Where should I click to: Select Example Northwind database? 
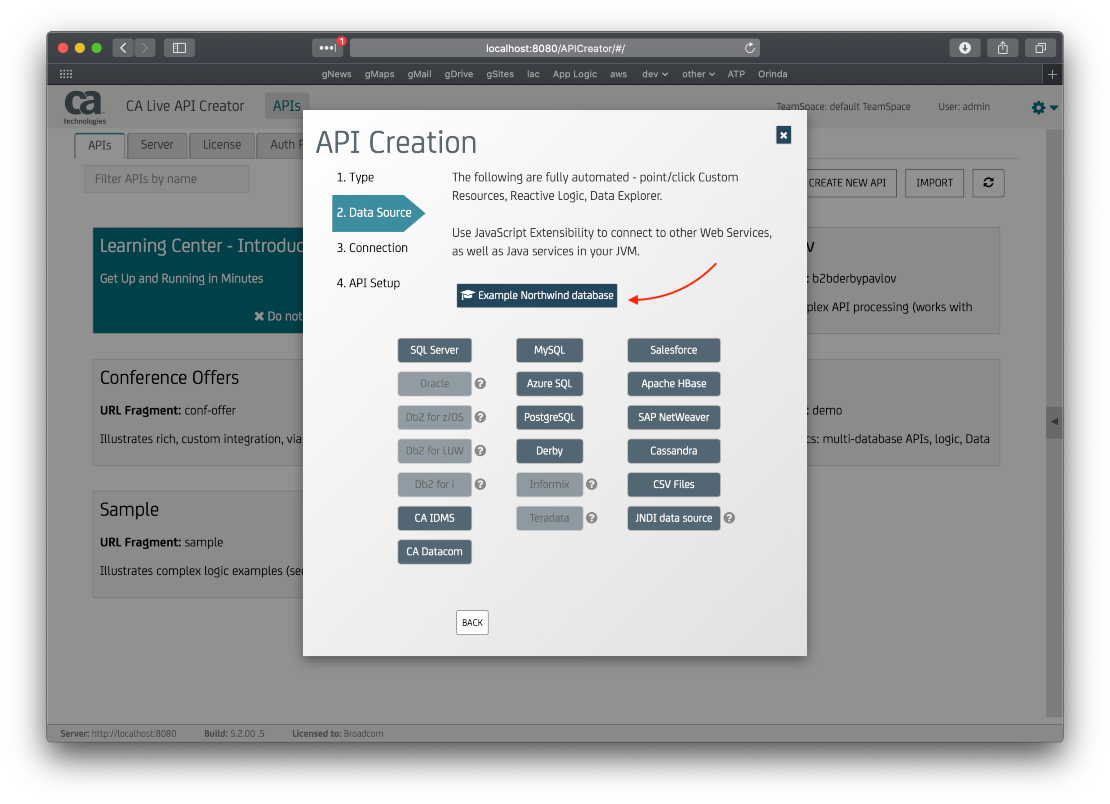(x=537, y=296)
